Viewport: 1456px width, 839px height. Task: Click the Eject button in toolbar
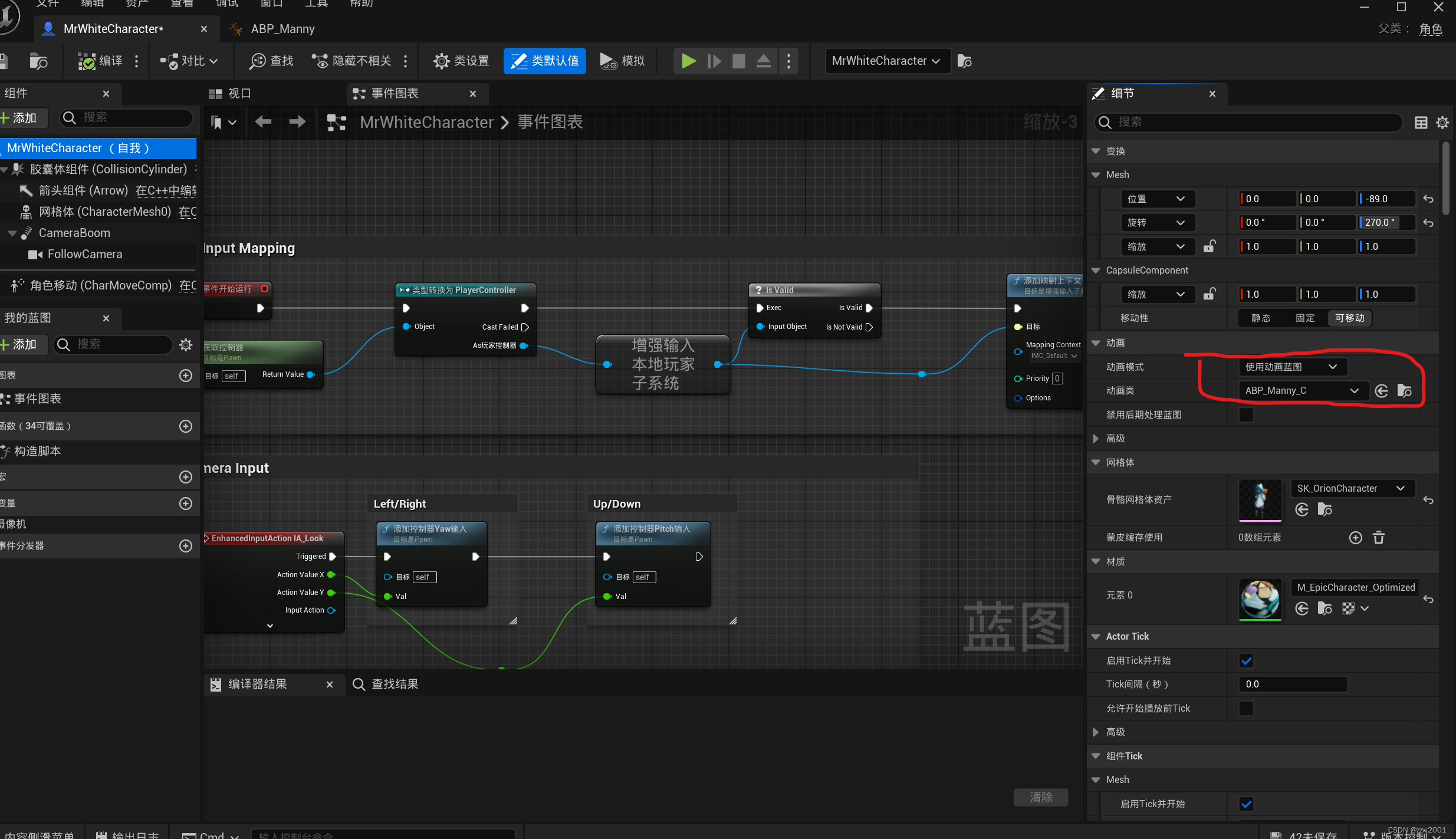(x=764, y=61)
